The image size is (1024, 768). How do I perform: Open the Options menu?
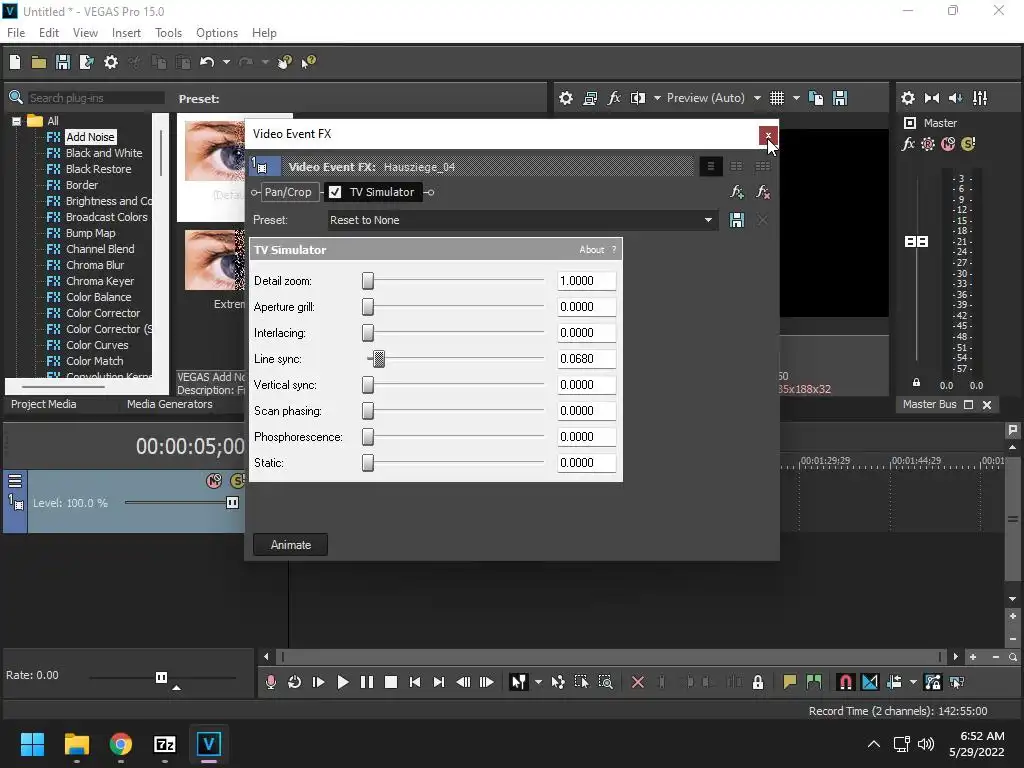pyautogui.click(x=217, y=33)
